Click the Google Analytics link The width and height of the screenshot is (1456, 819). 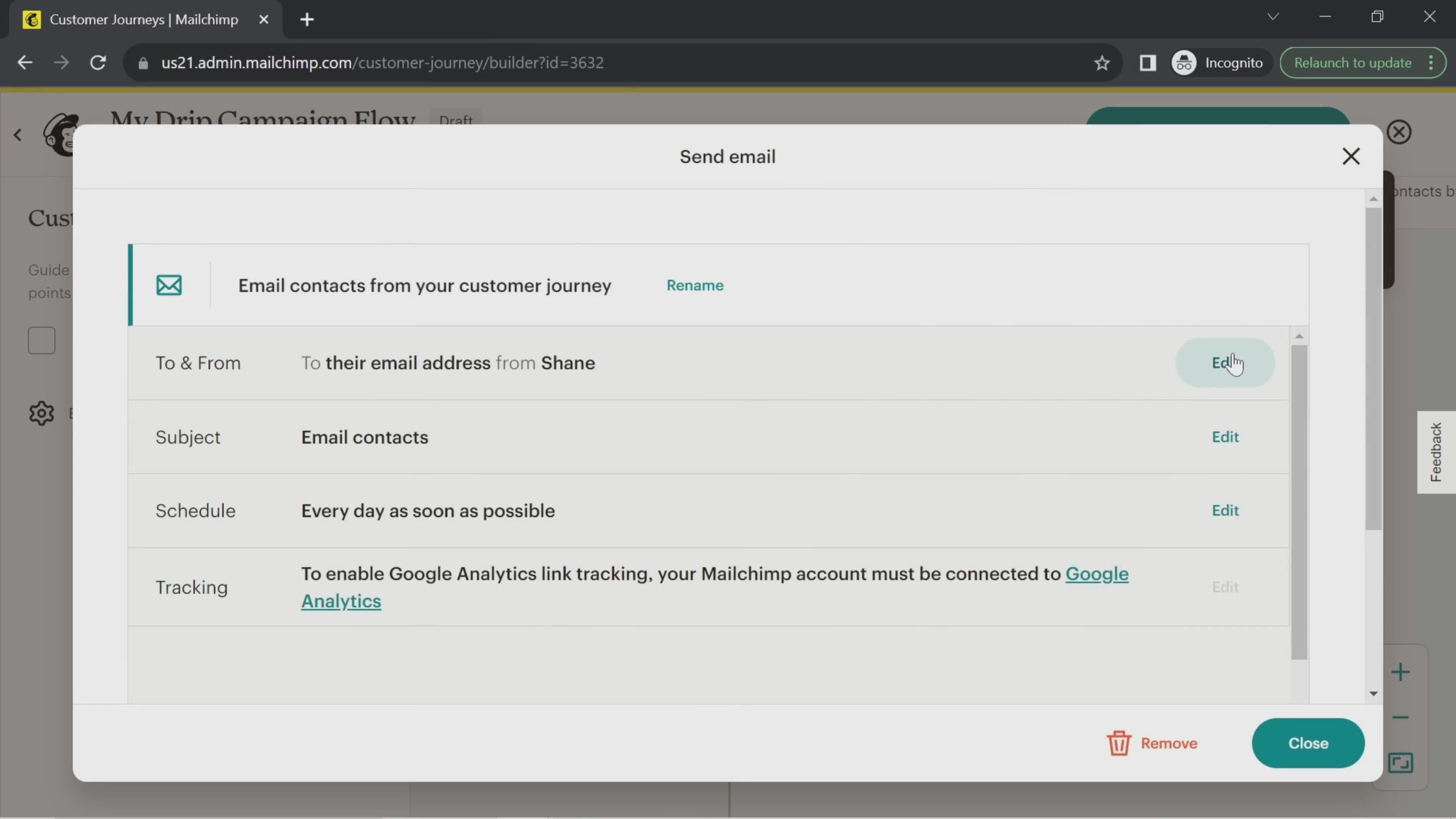(714, 587)
